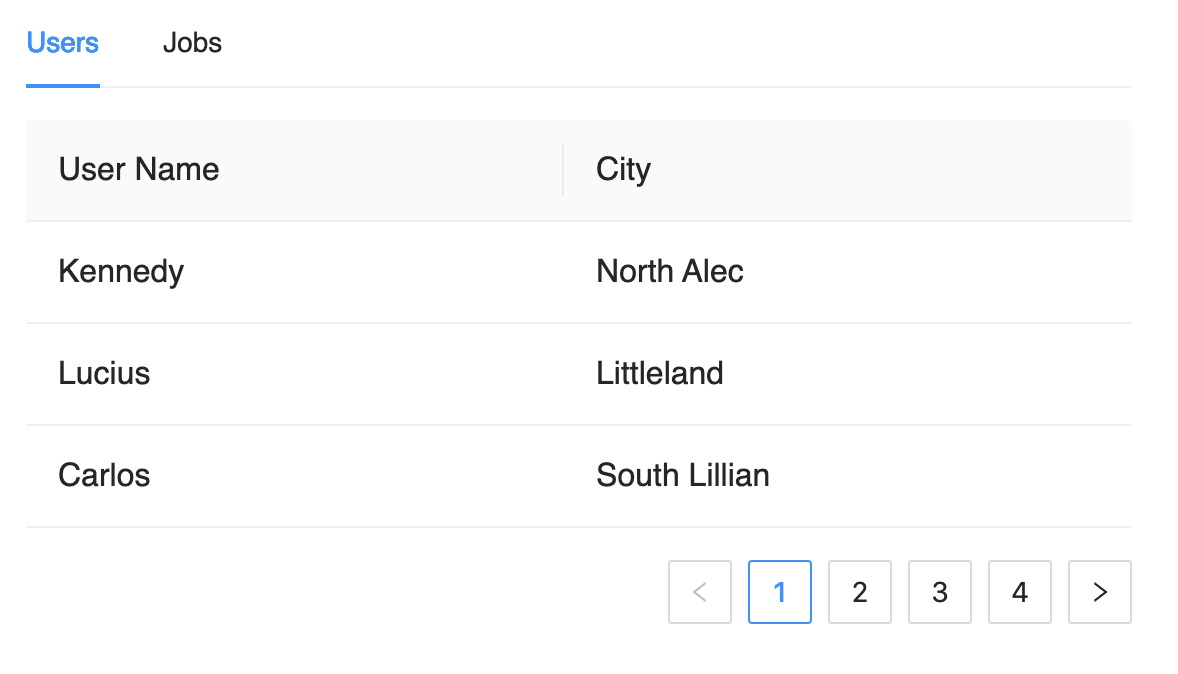1178x674 pixels.
Task: Navigate to page 4
Action: (1020, 592)
